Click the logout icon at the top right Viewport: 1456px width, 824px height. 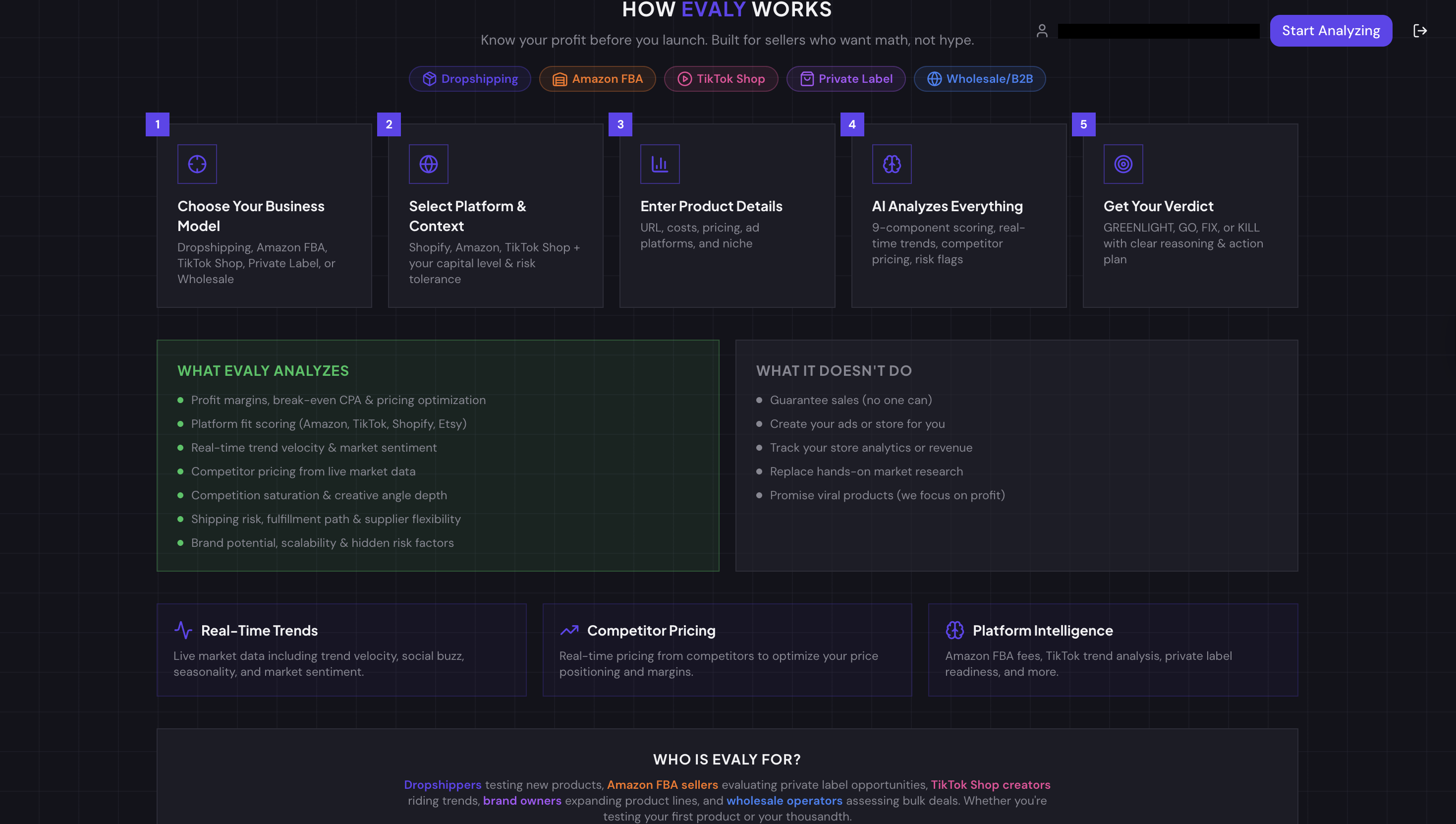[1420, 31]
